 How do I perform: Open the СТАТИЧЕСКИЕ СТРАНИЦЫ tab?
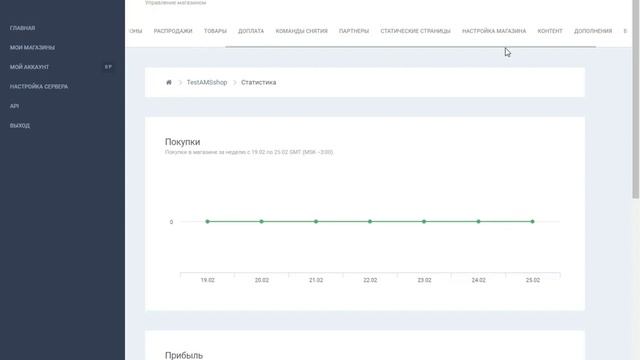(x=416, y=31)
